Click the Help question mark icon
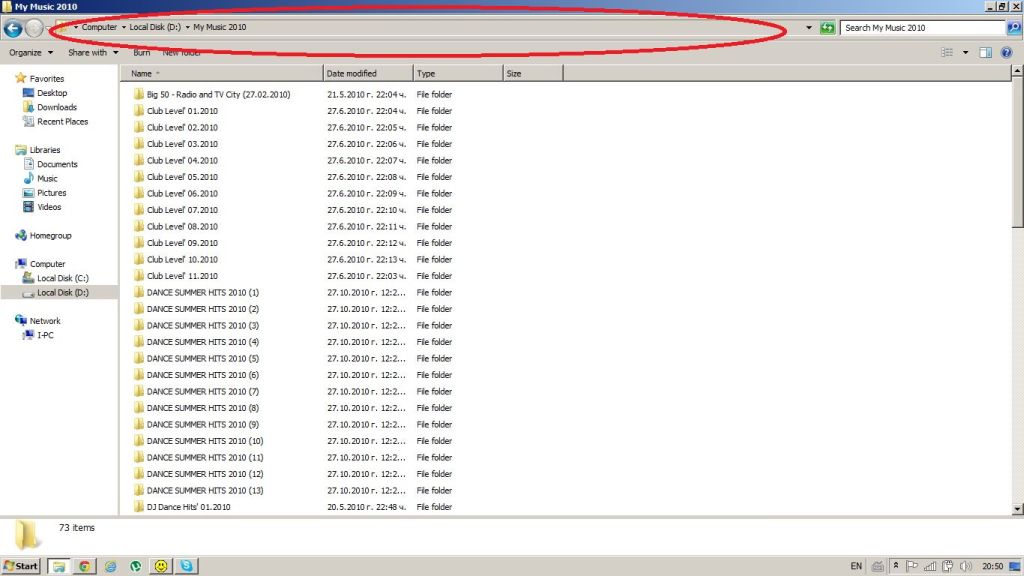Image resolution: width=1024 pixels, height=576 pixels. click(x=1006, y=52)
